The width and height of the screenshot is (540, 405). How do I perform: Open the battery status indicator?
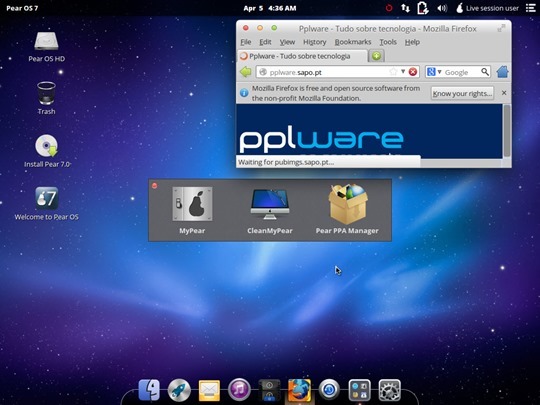pyautogui.click(x=423, y=8)
